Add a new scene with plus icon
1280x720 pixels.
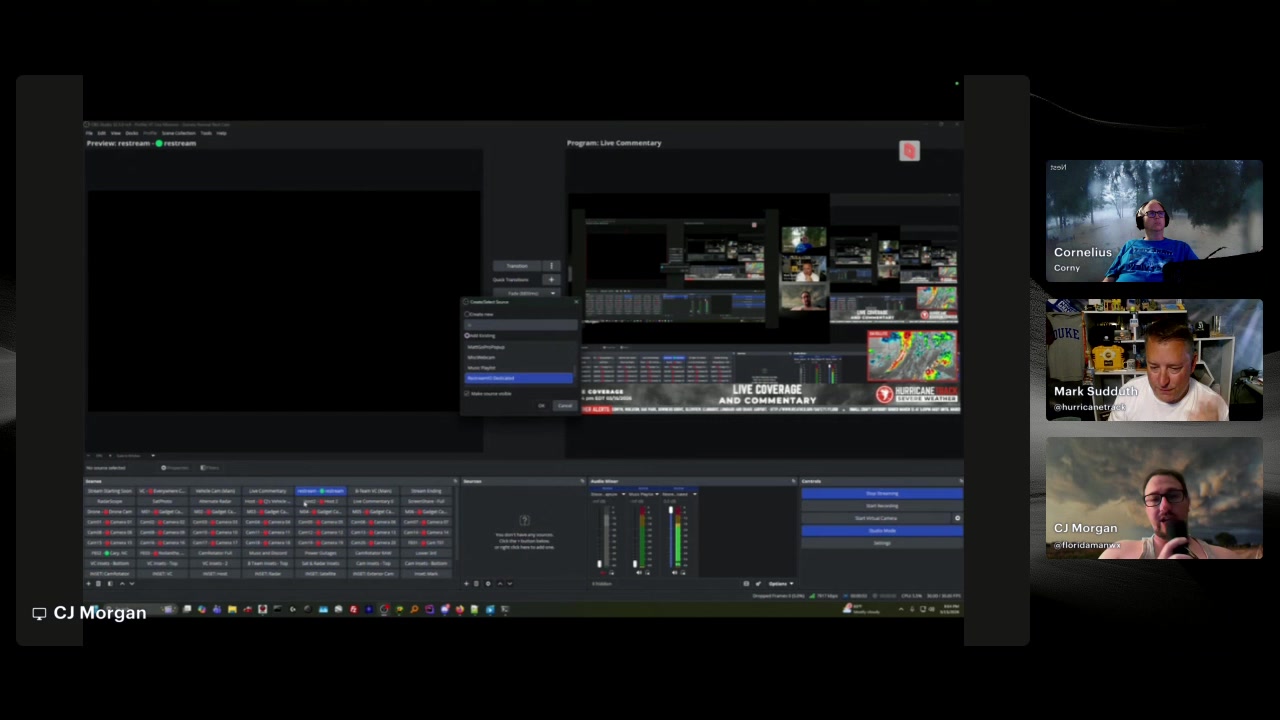pos(89,583)
